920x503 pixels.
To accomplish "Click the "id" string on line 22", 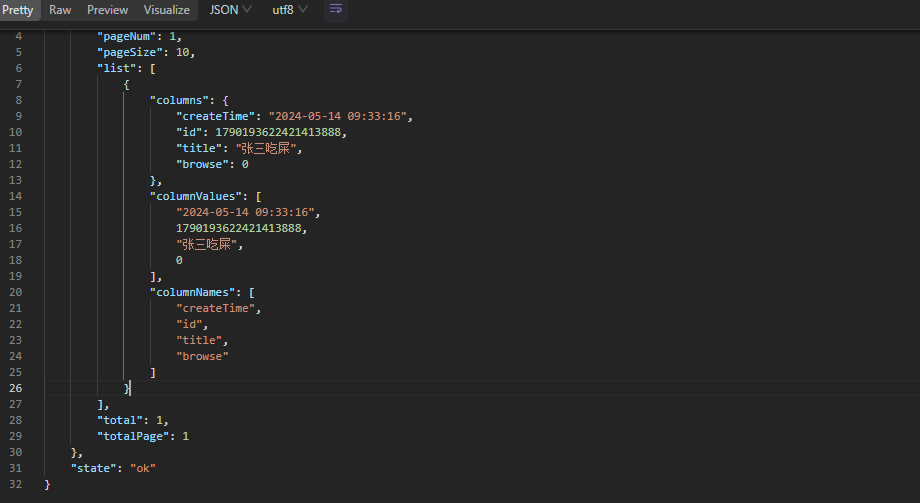I will tap(189, 324).
